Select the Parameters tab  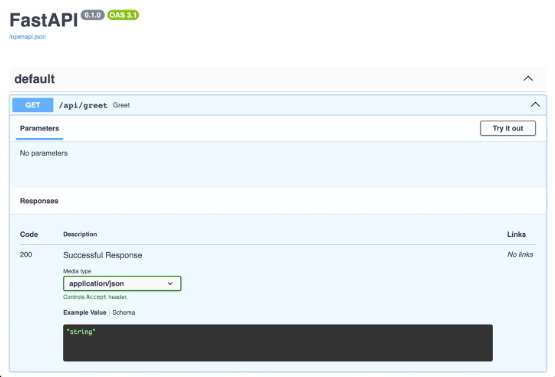[x=39, y=128]
